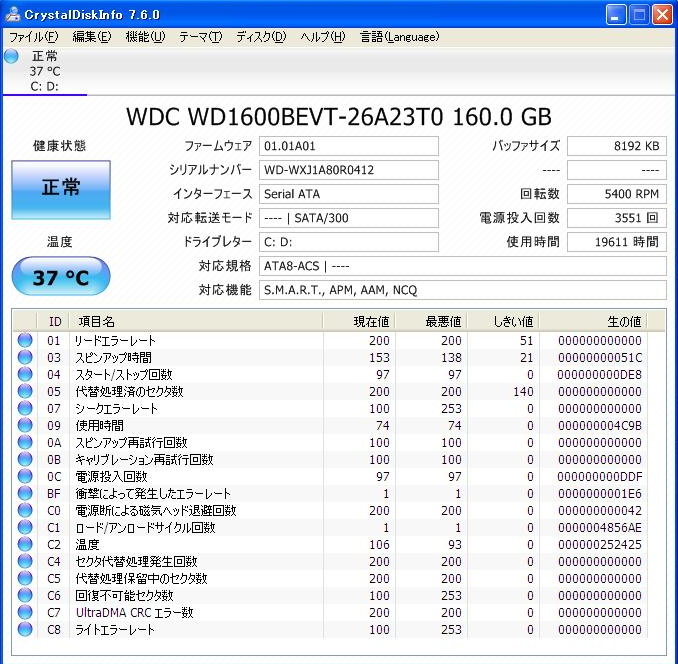Click the 生の値 column header

593,322
